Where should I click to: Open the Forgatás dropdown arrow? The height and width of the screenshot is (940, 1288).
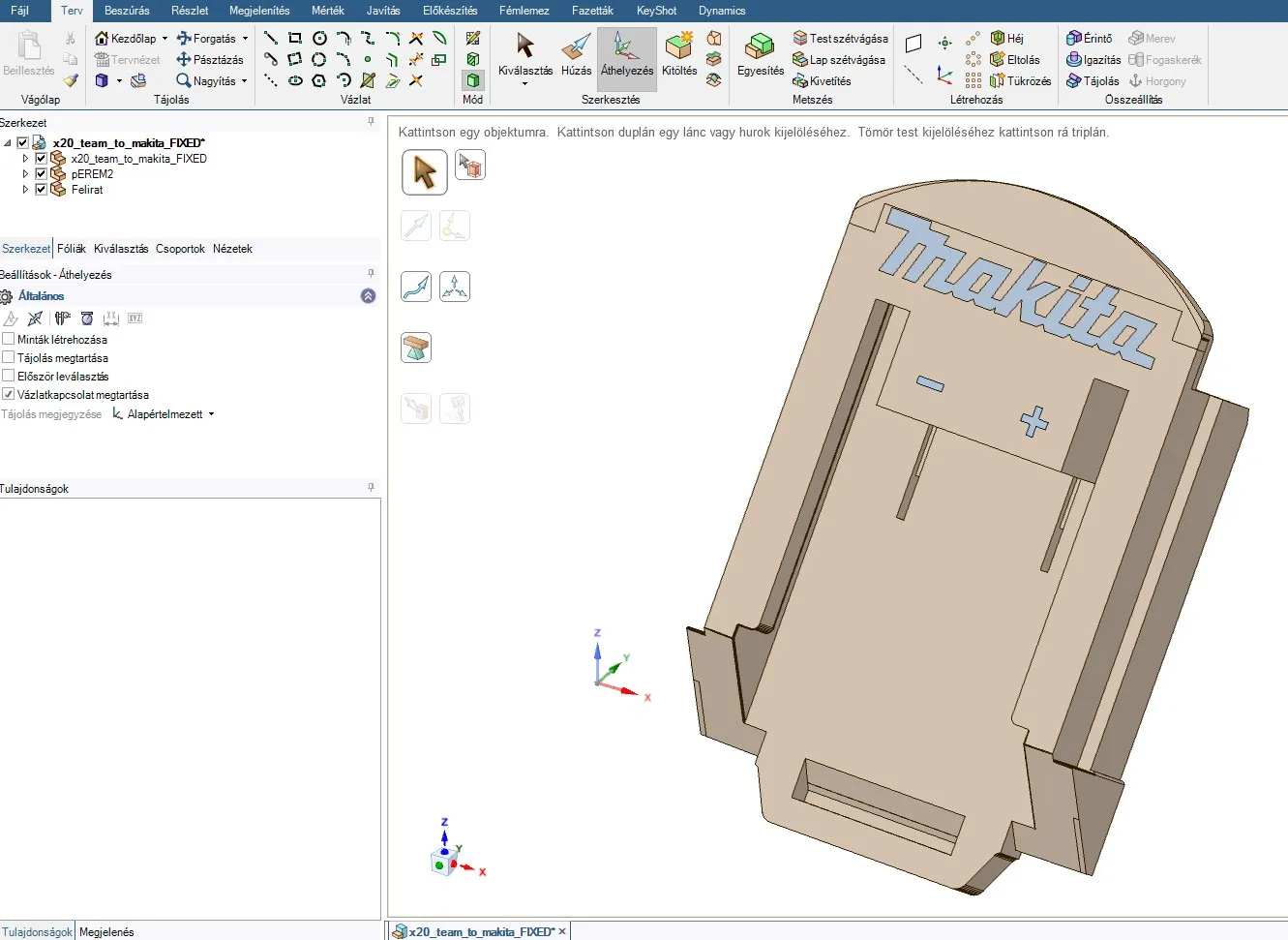coord(245,39)
